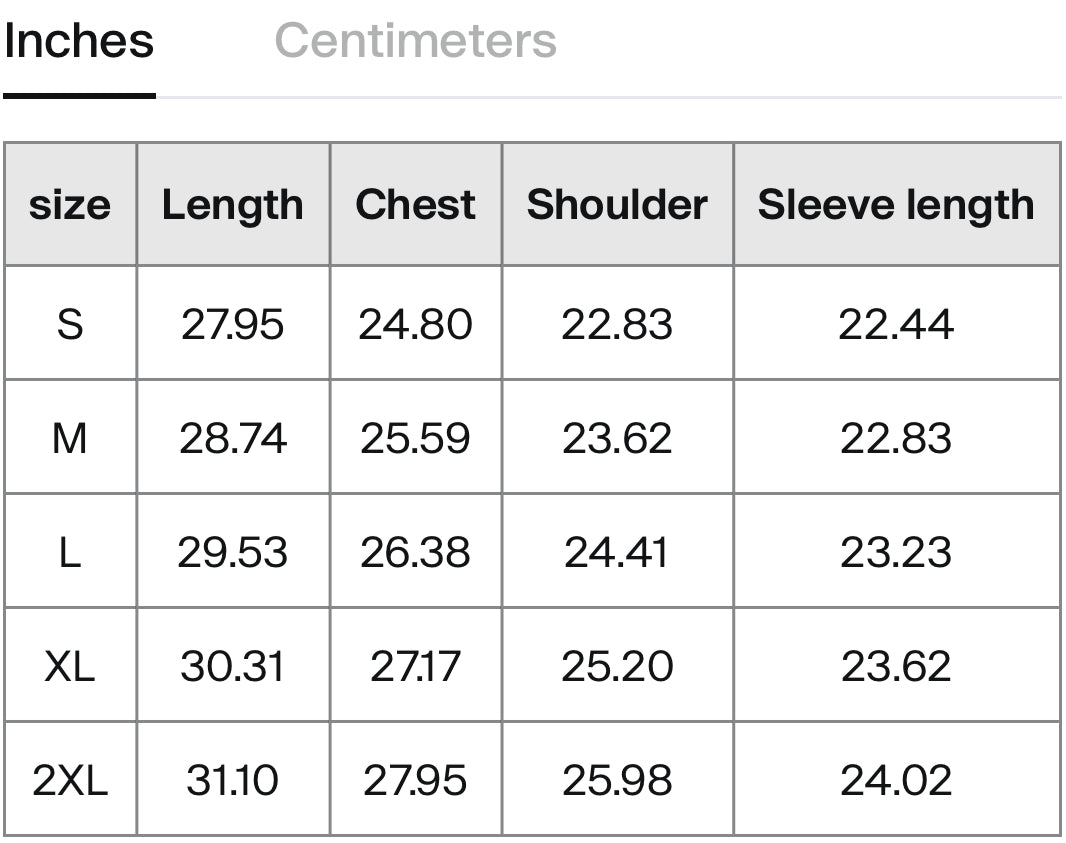The width and height of the screenshot is (1066, 843).
Task: Click the Length column header
Action: 233,204
